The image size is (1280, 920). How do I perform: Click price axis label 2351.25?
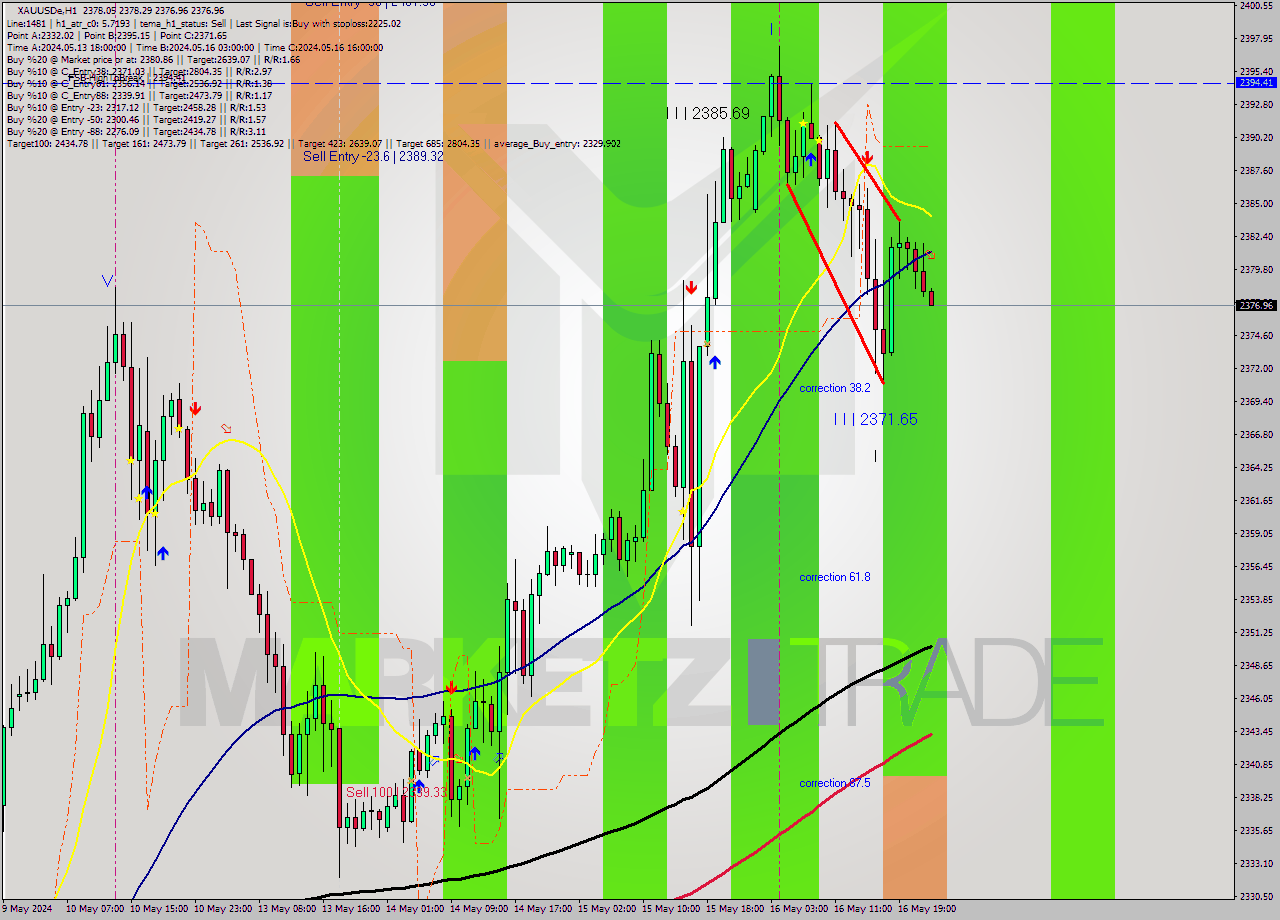1256,632
